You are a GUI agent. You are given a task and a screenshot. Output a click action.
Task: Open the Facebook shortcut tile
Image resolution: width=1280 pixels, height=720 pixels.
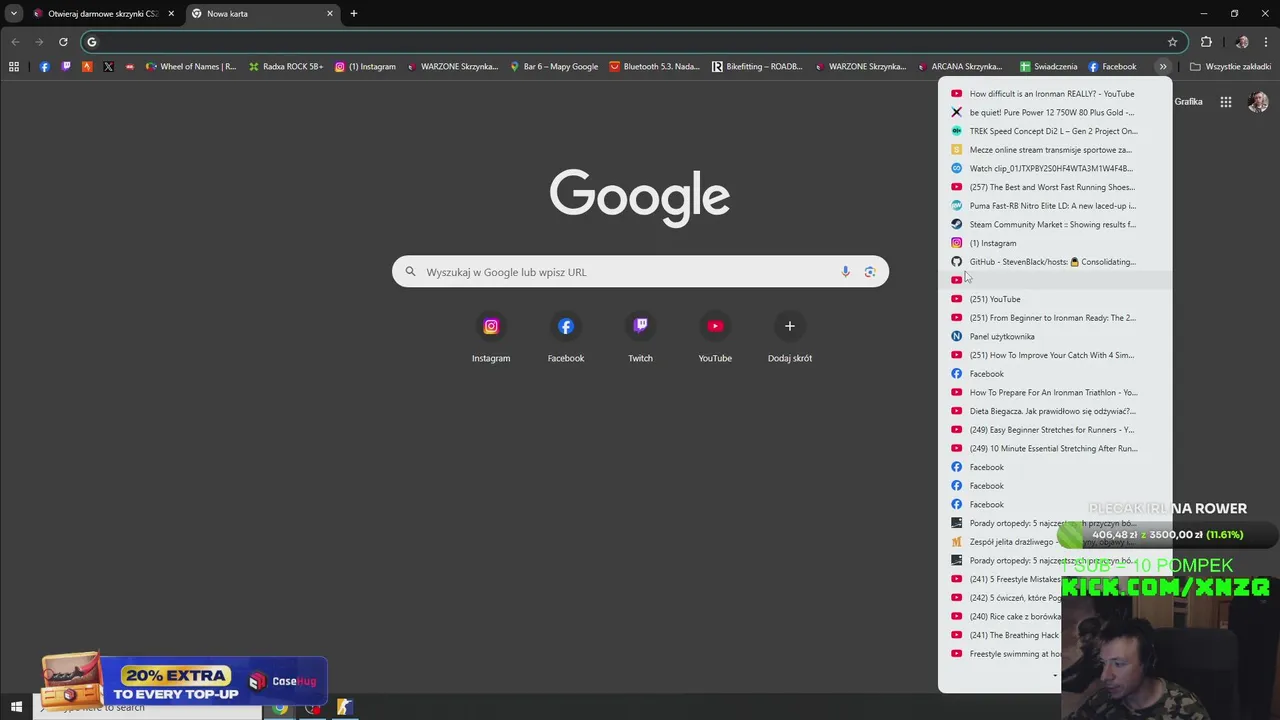566,339
